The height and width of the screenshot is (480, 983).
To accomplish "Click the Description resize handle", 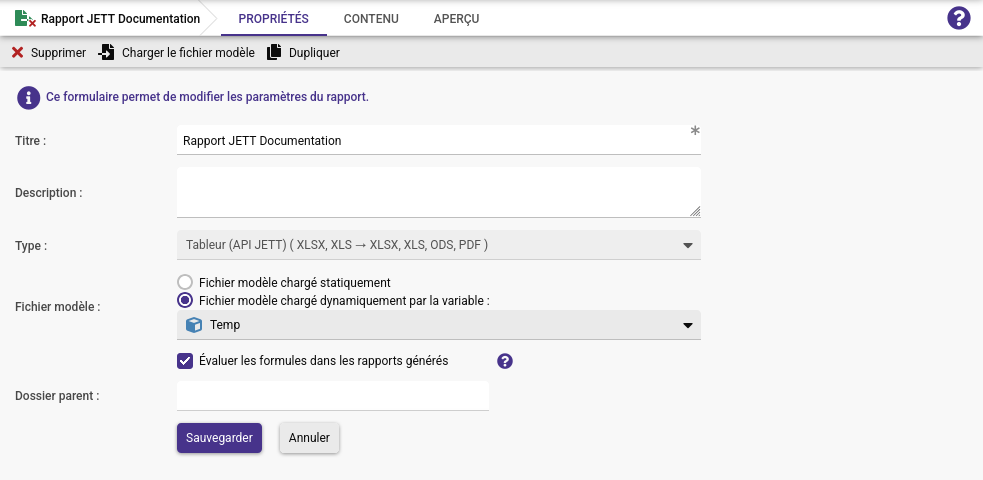I will (695, 211).
